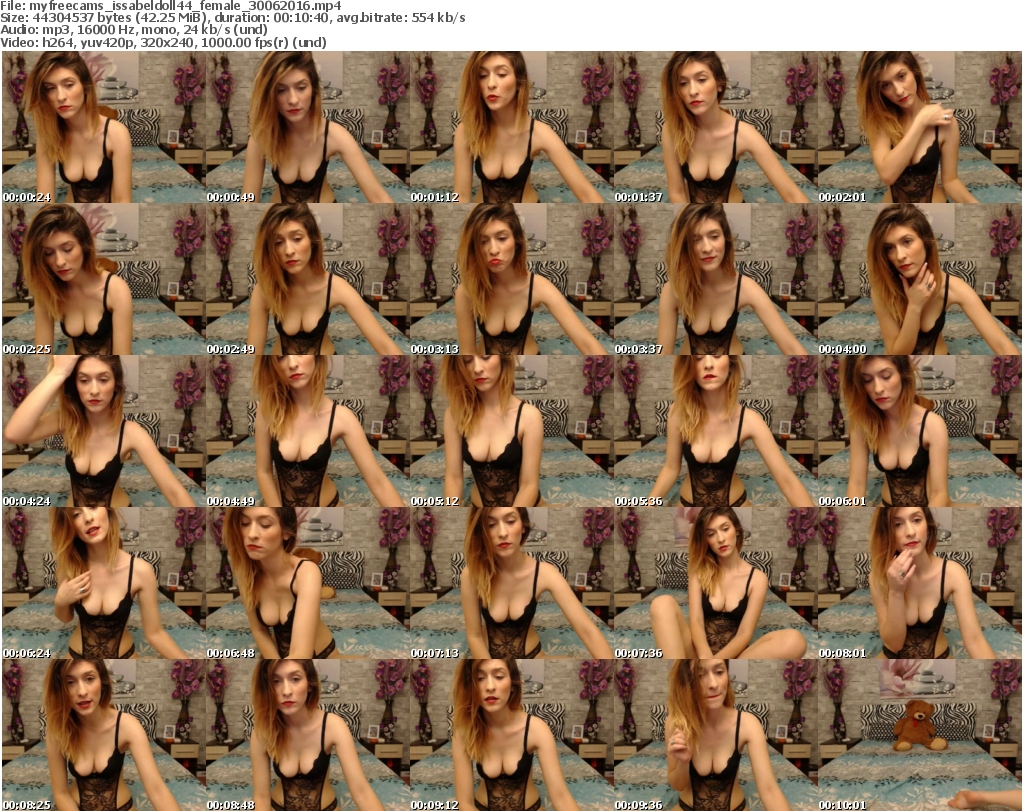Choose the frame at 00:09:12
1024x811 pixels.
click(x=511, y=735)
